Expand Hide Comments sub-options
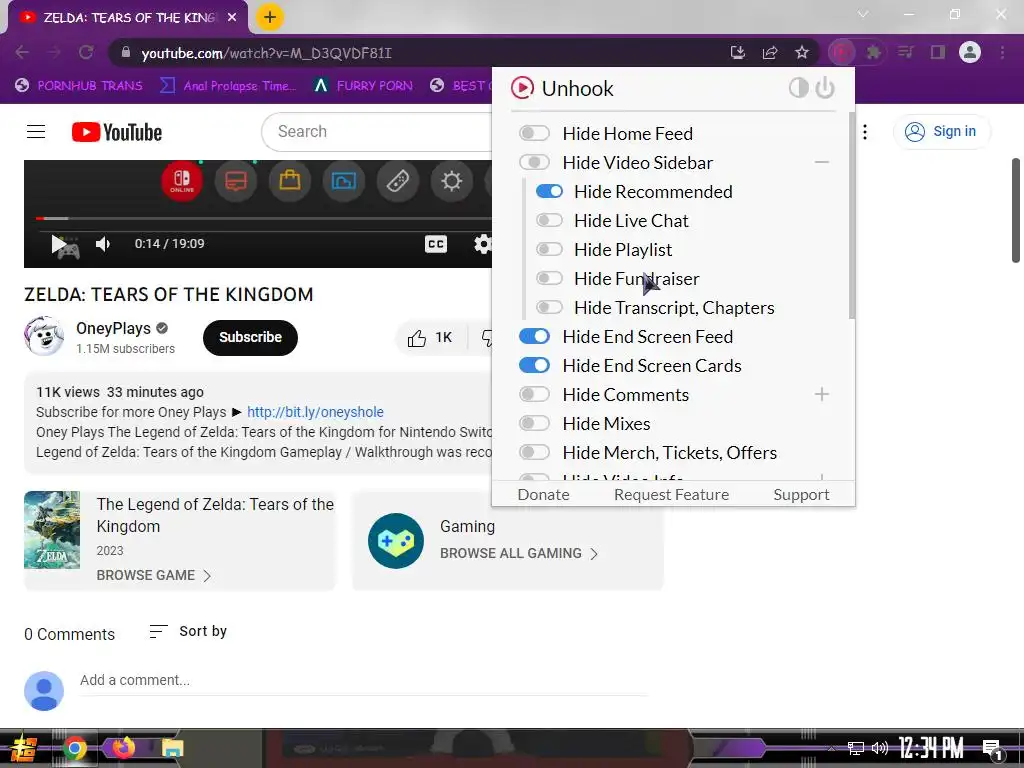The width and height of the screenshot is (1024, 768). (822, 394)
